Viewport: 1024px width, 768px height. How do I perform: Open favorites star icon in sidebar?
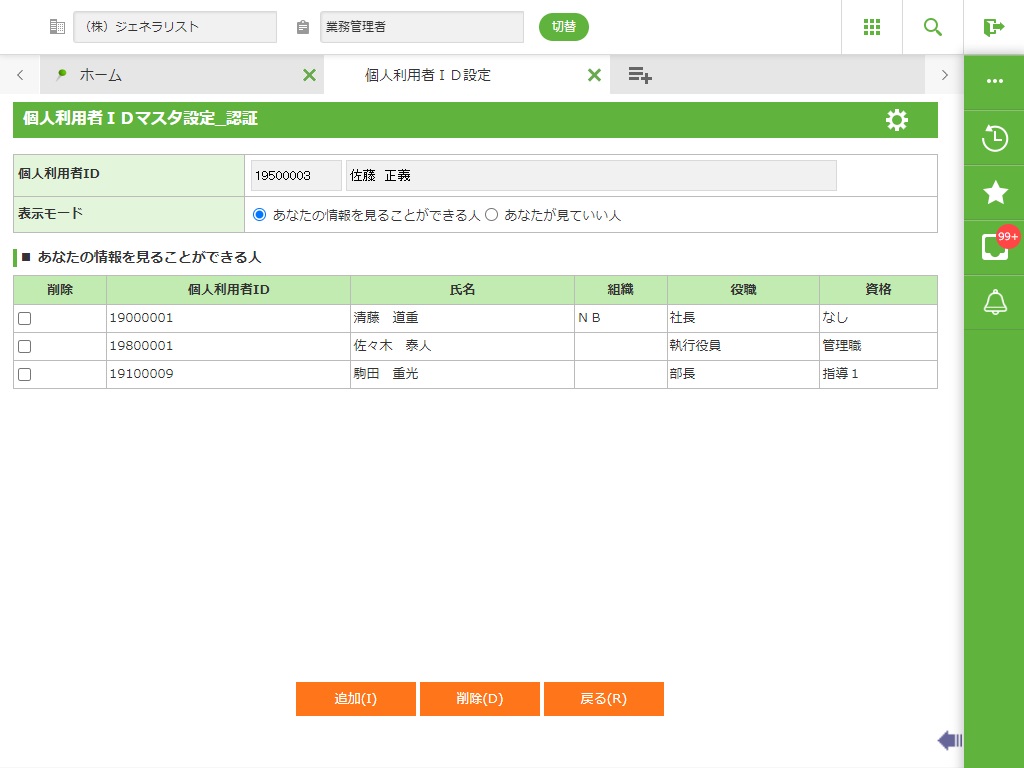[x=994, y=193]
